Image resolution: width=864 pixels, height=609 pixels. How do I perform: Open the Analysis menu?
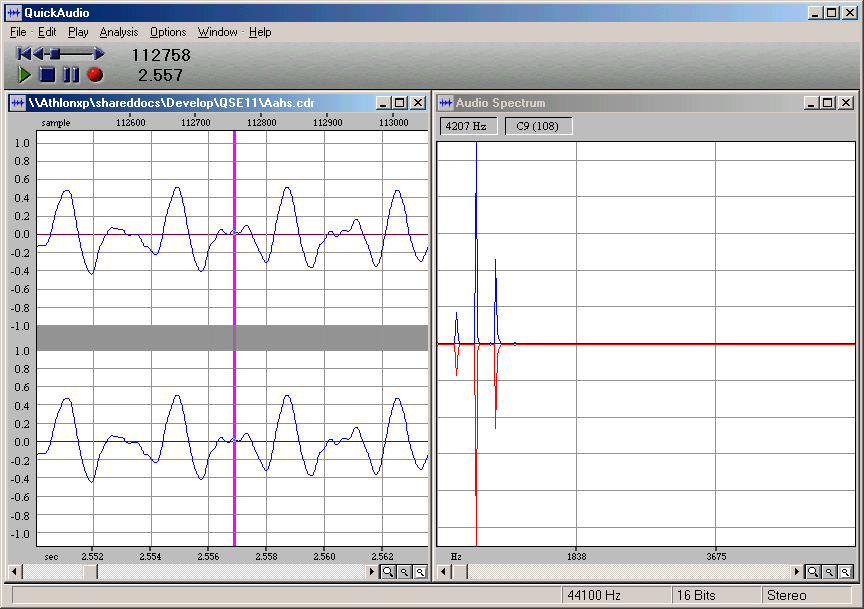118,32
